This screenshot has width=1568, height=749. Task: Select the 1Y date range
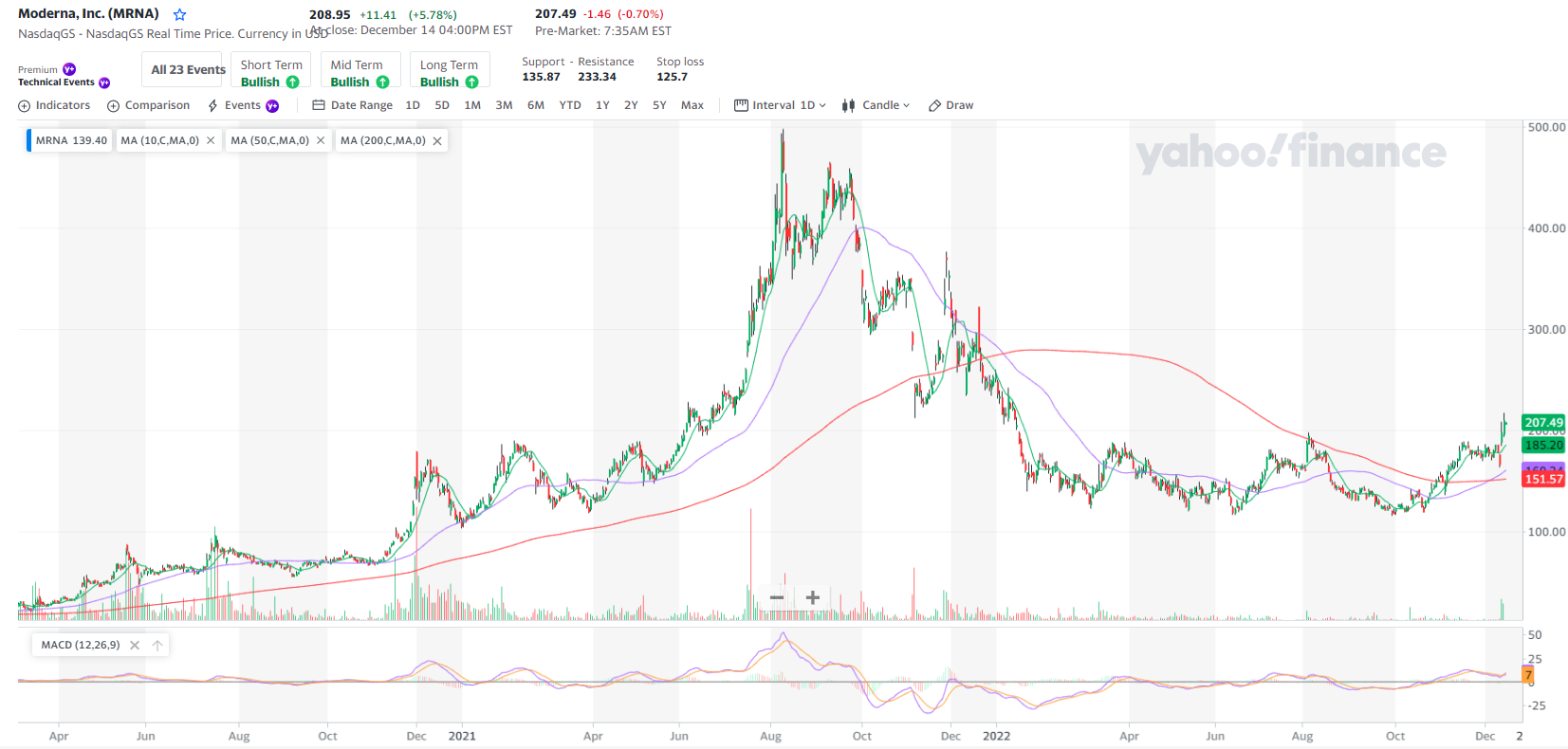pos(602,105)
